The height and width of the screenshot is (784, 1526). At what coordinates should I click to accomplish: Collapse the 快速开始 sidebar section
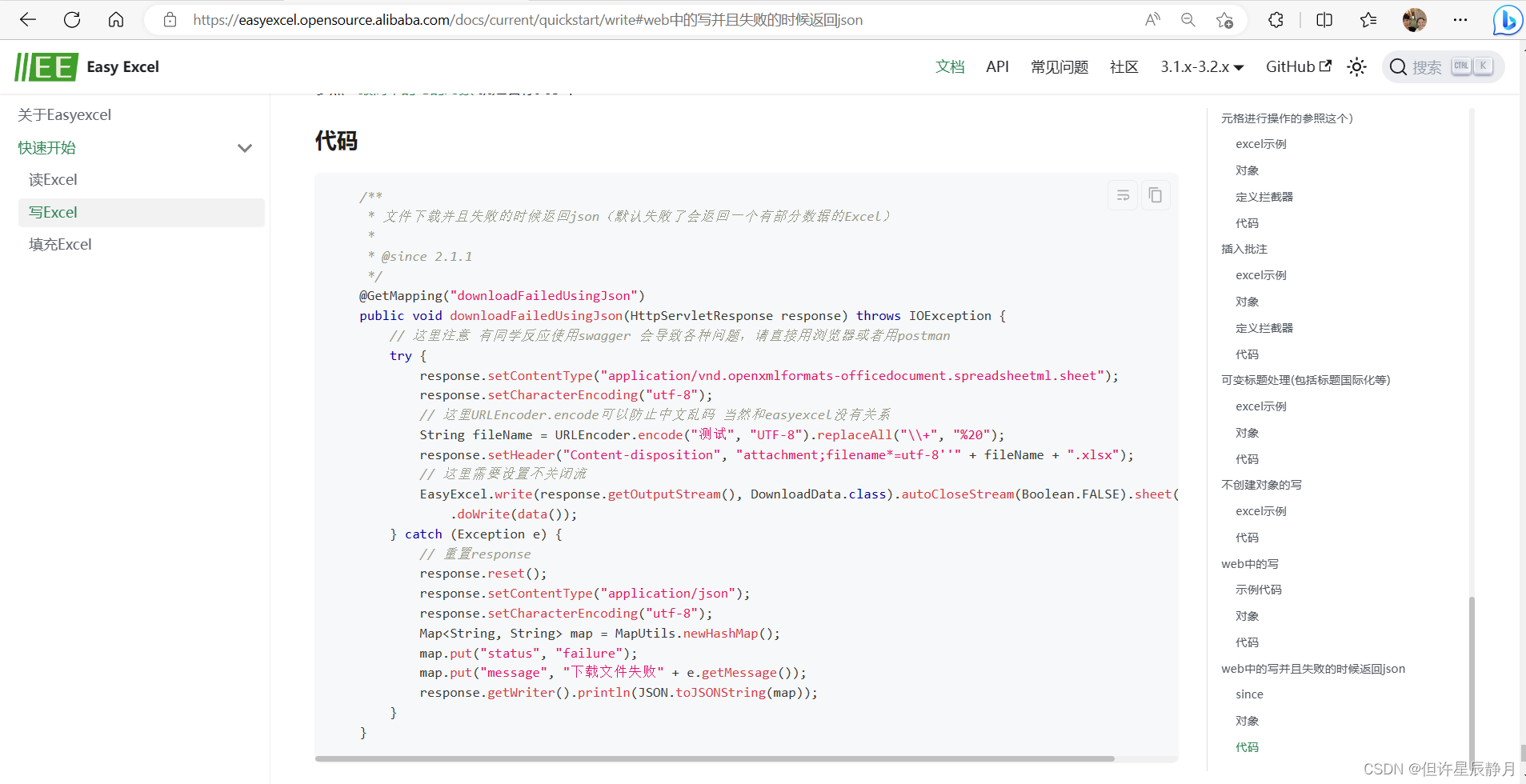pyautogui.click(x=244, y=148)
